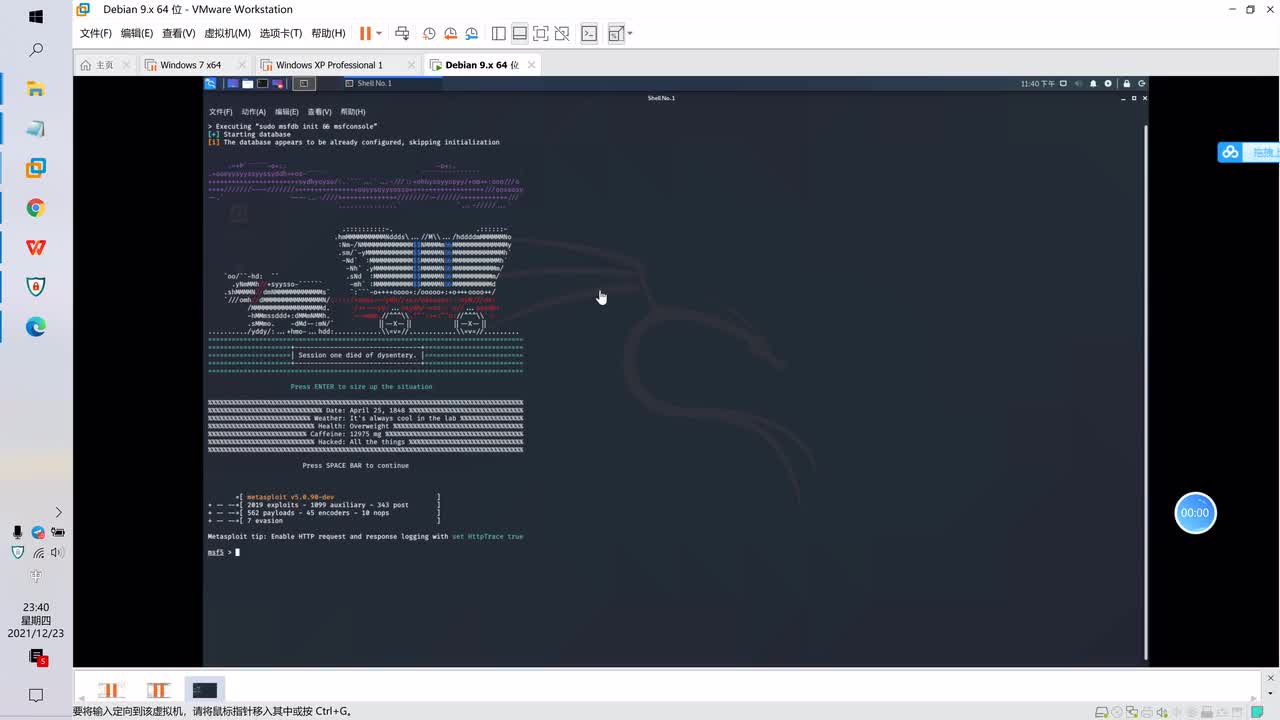Close the Debian 9.x 64 位 tab

point(531,65)
